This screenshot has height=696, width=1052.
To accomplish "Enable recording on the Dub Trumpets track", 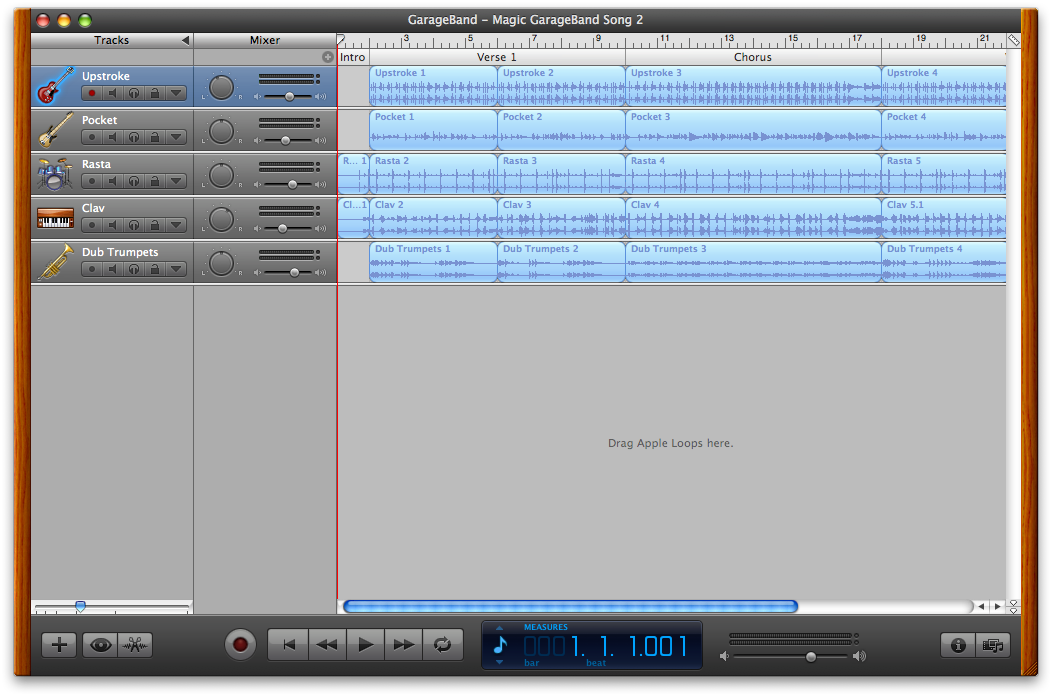I will tap(92, 269).
